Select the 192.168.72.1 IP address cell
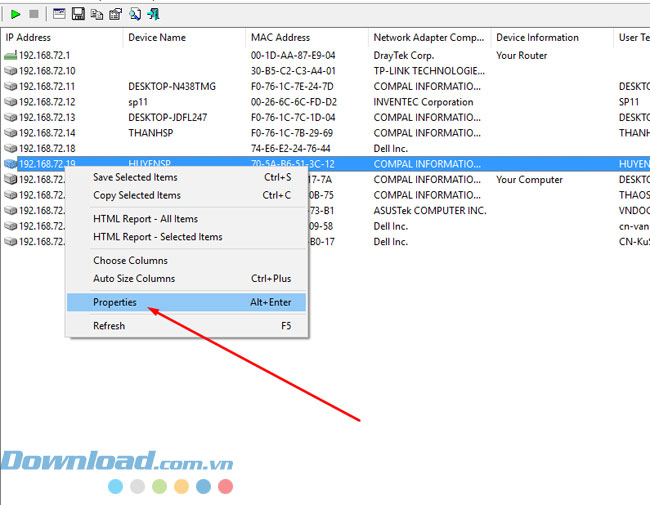The height and width of the screenshot is (505, 650). point(45,55)
